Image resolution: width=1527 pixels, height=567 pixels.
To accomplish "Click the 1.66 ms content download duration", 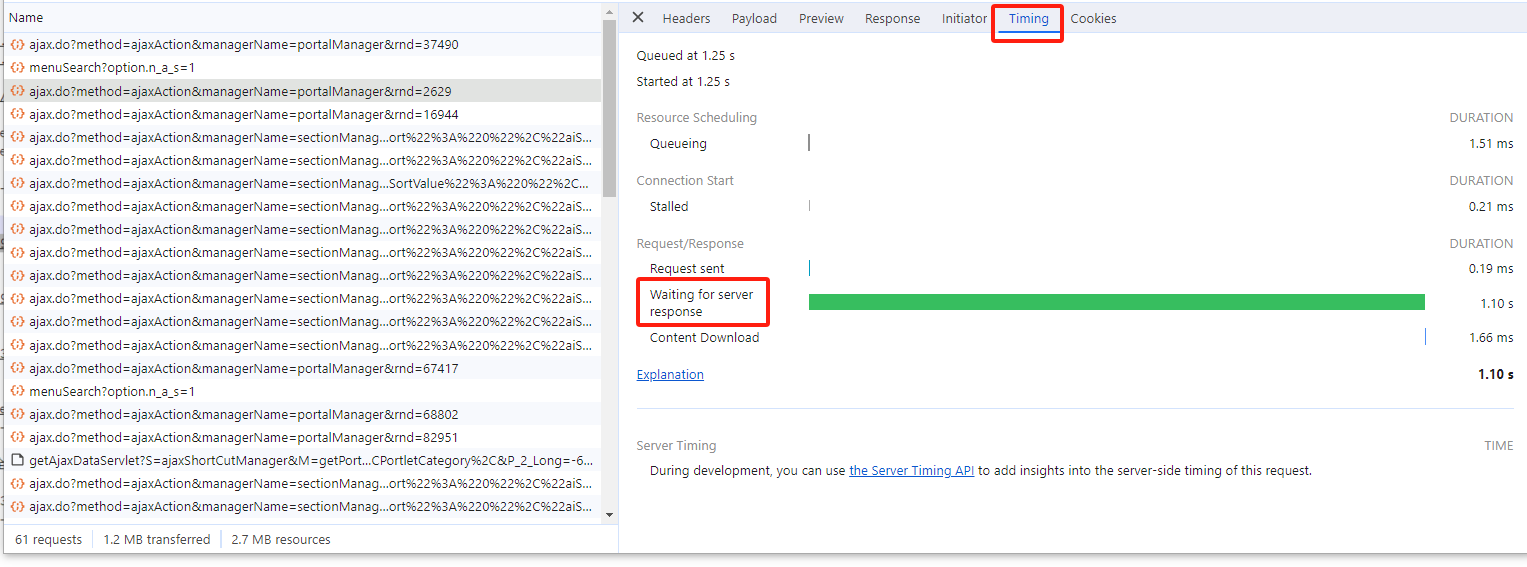I will 1491,338.
